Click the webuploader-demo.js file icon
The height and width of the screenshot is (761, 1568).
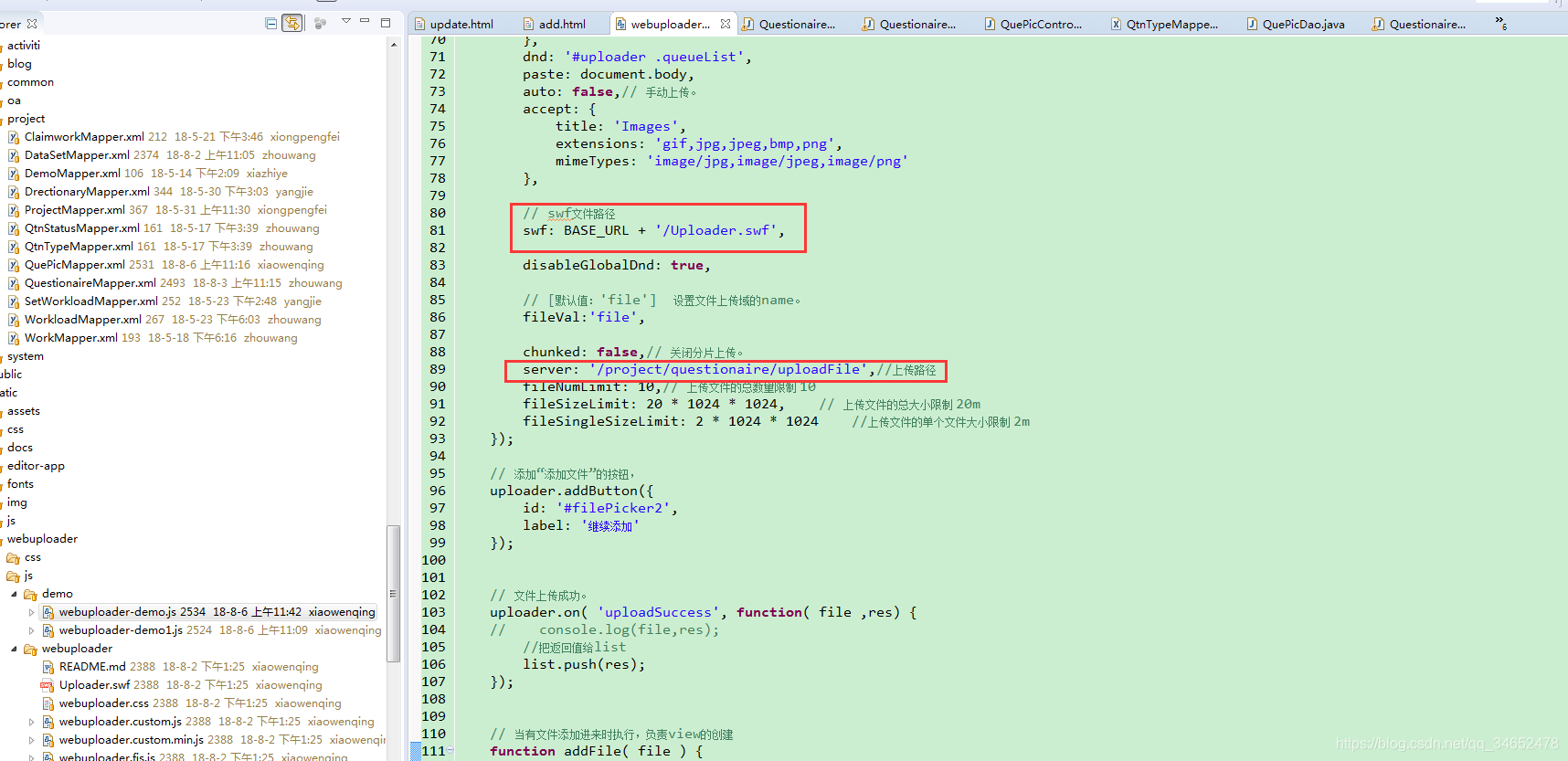[48, 612]
